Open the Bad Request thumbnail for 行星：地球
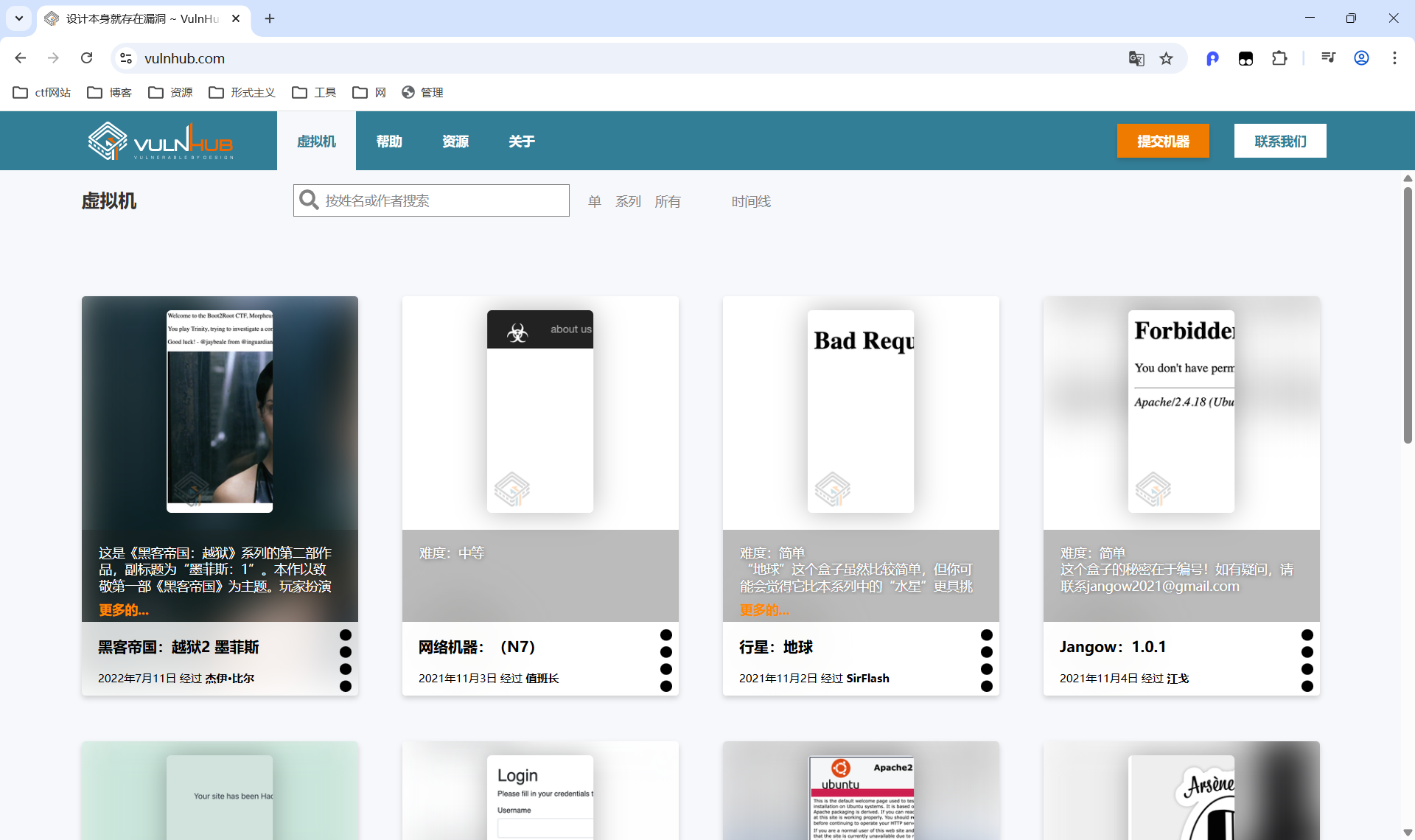The height and width of the screenshot is (840, 1415). click(x=861, y=411)
